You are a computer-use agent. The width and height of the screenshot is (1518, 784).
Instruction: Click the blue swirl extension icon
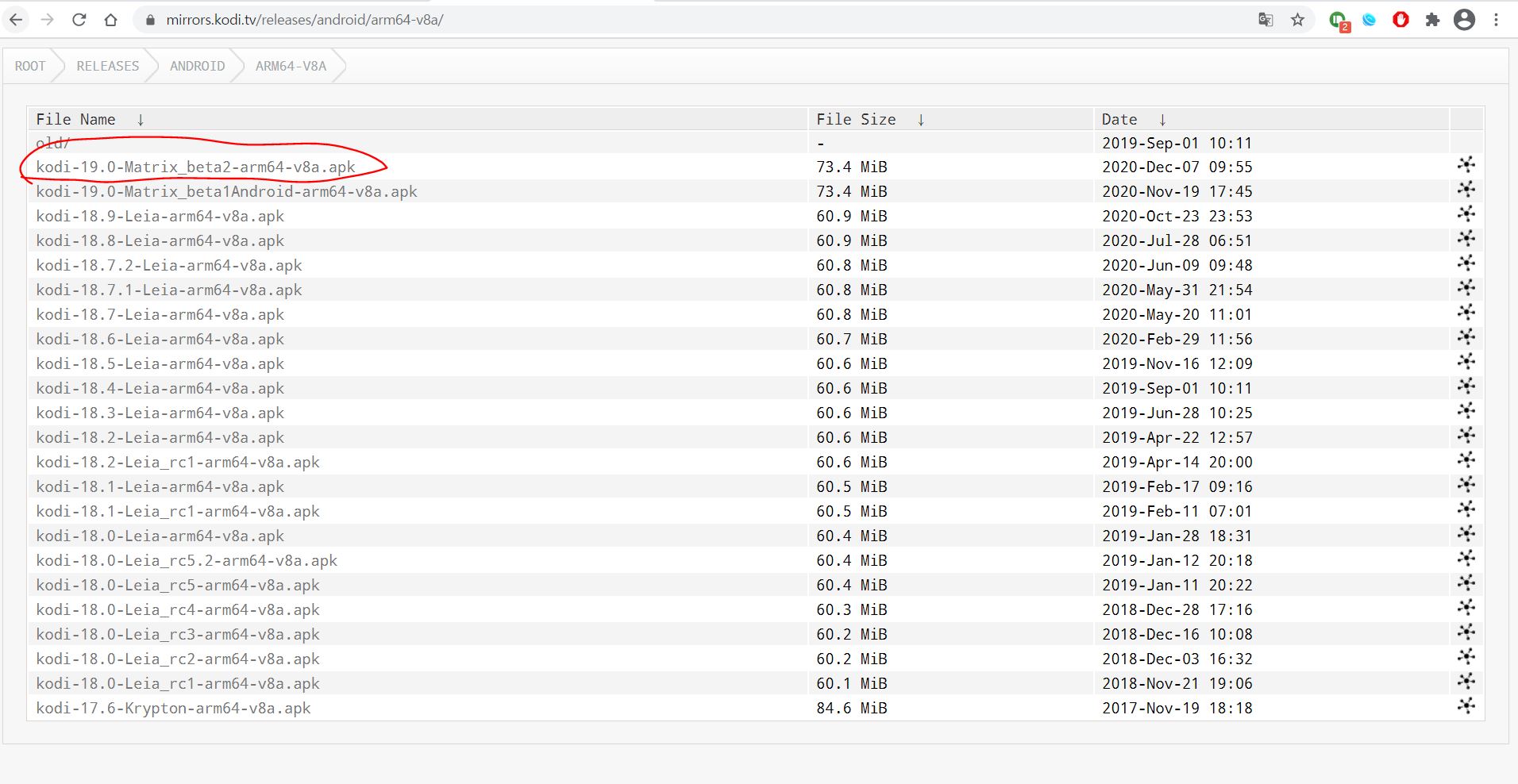tap(1369, 20)
